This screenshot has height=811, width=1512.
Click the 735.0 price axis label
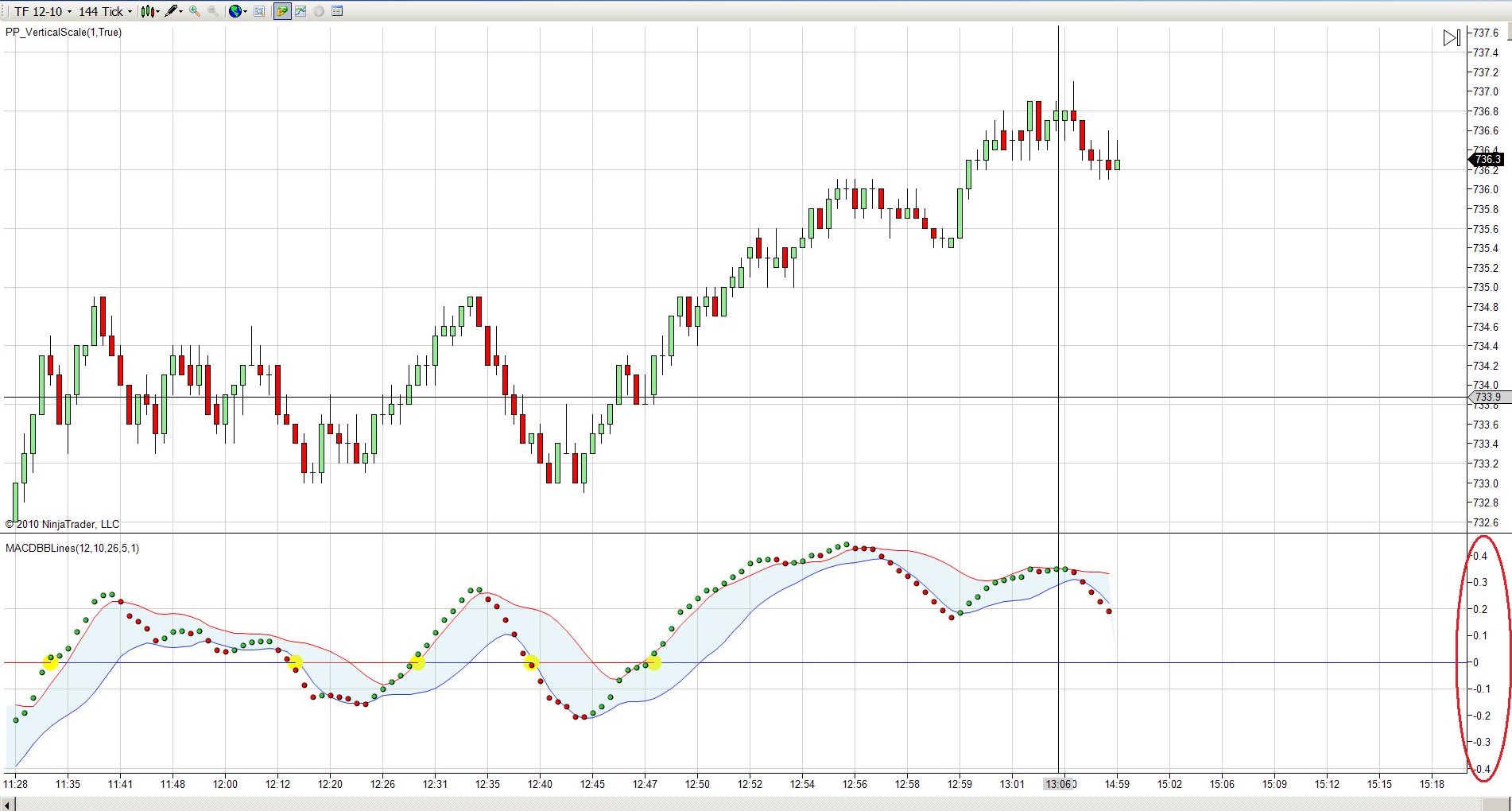point(1486,287)
